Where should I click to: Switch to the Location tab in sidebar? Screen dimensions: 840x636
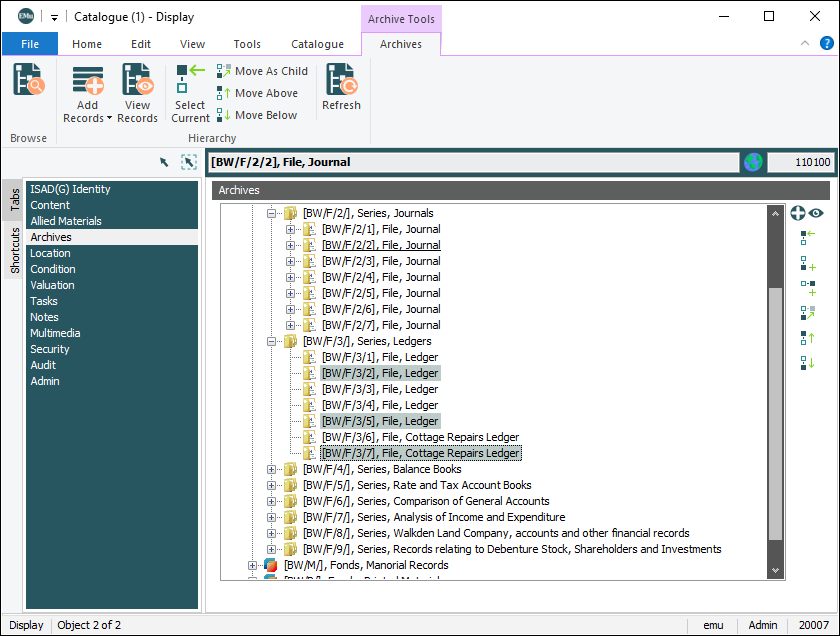tap(50, 253)
